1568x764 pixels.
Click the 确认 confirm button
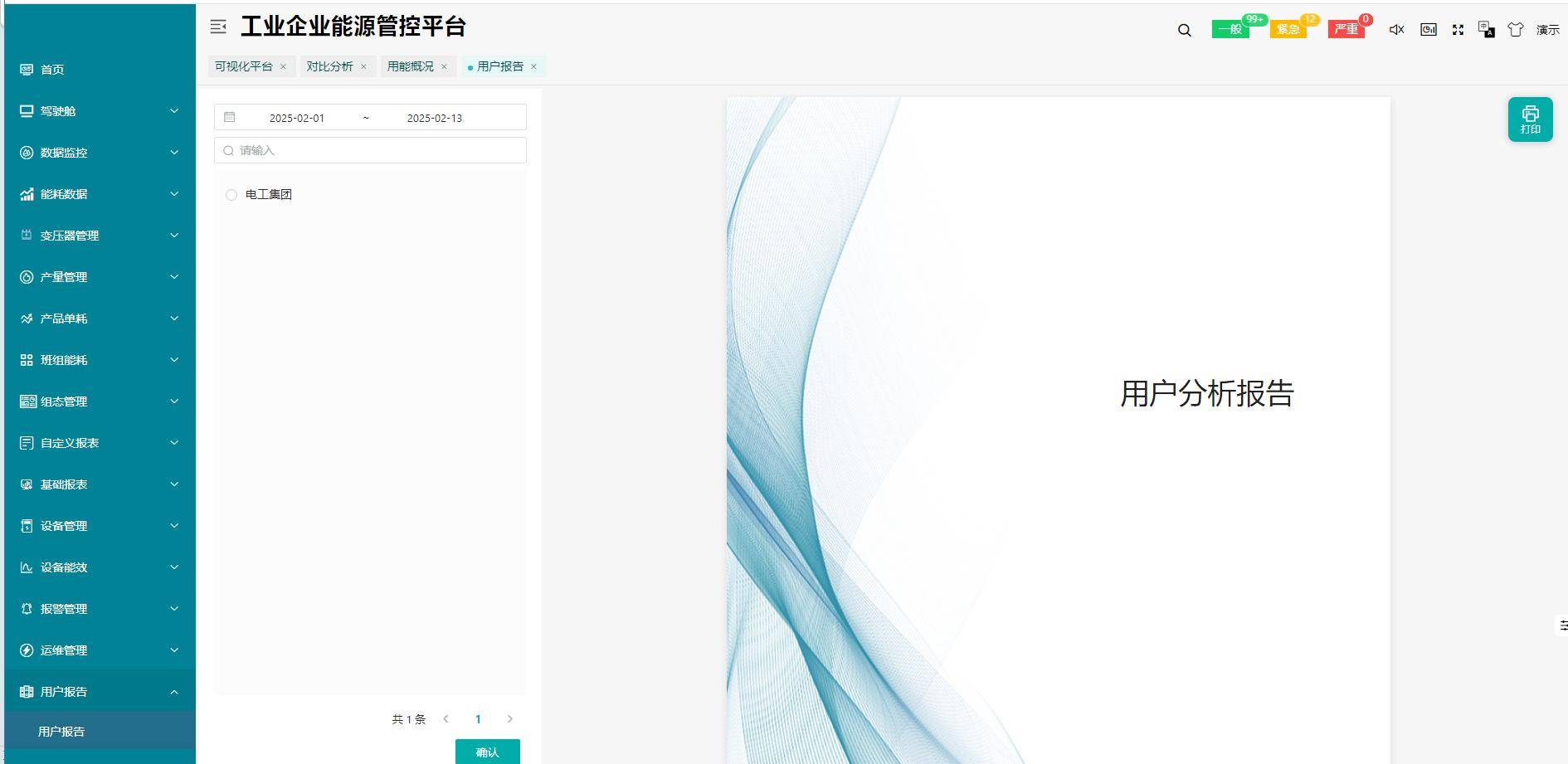click(488, 752)
